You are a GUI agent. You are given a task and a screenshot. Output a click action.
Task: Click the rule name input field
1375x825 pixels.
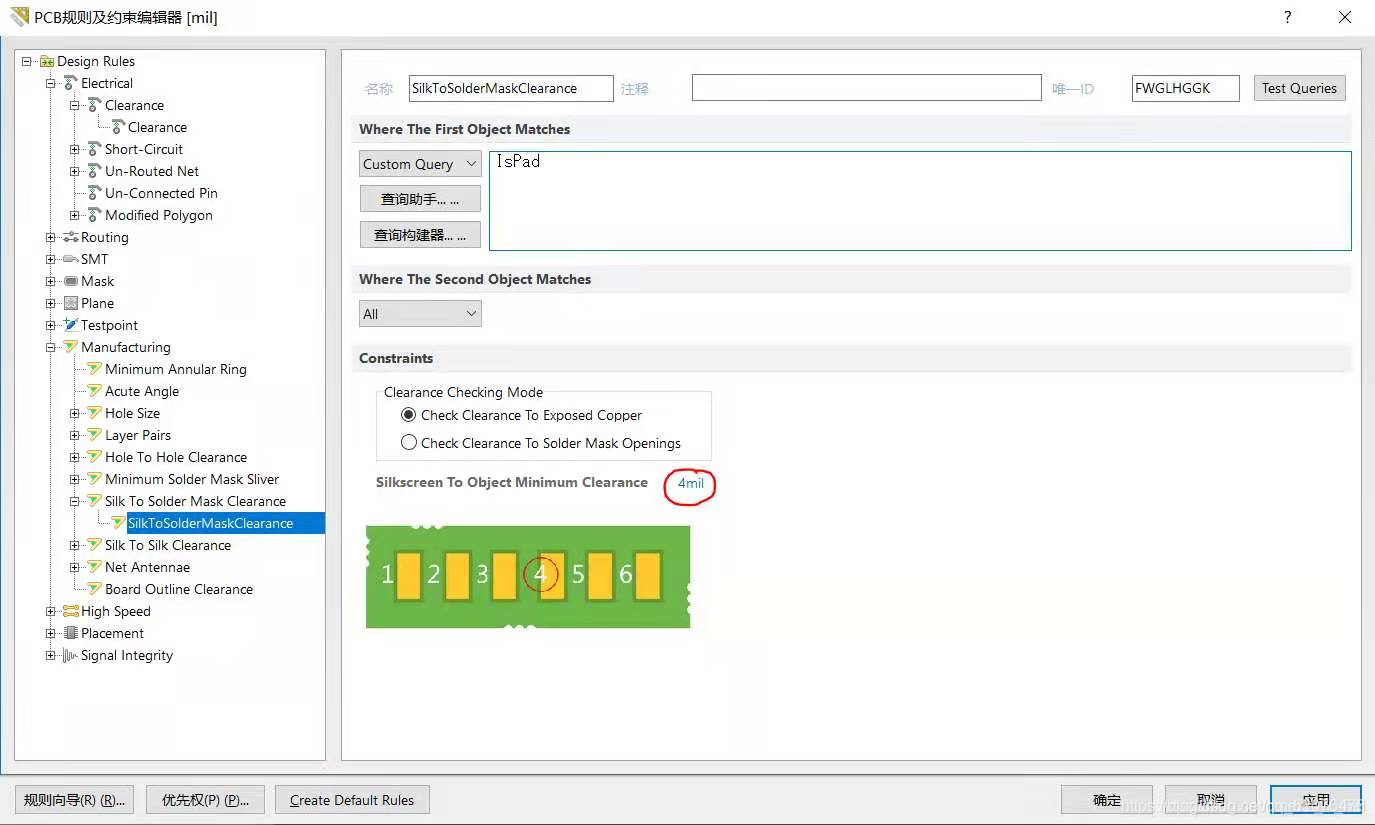[x=511, y=88]
